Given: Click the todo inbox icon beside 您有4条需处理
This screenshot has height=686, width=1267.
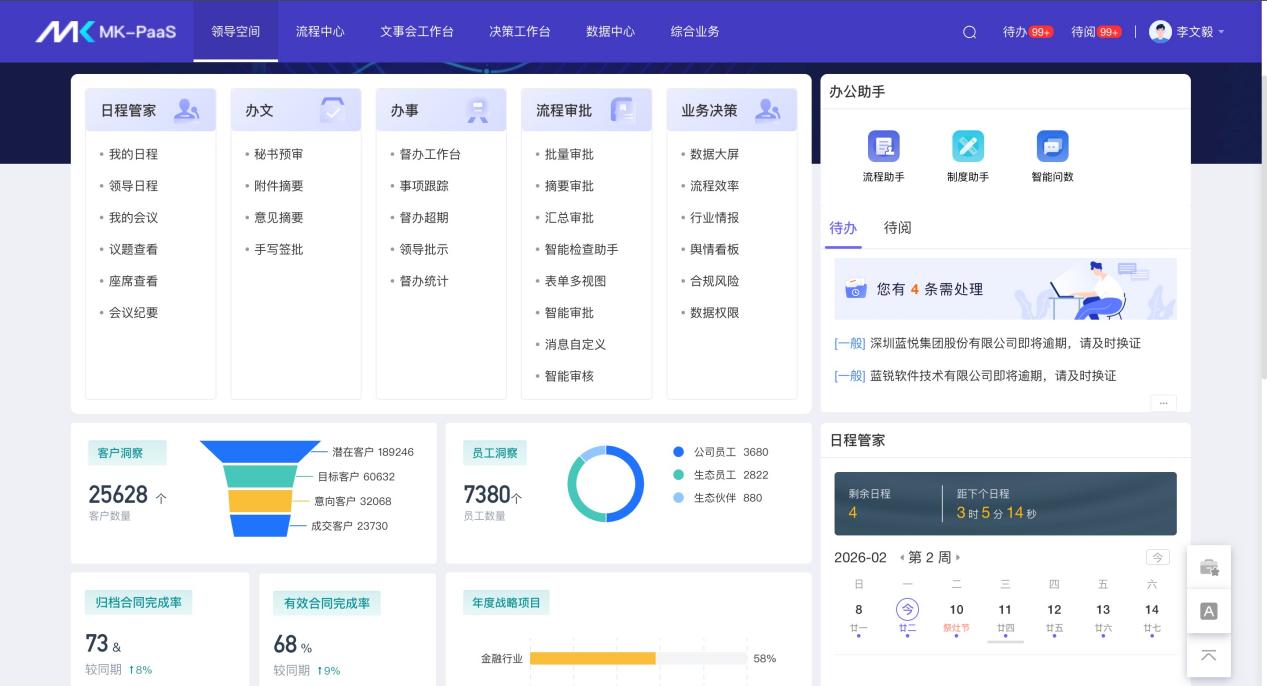Looking at the screenshot, I should tap(856, 289).
